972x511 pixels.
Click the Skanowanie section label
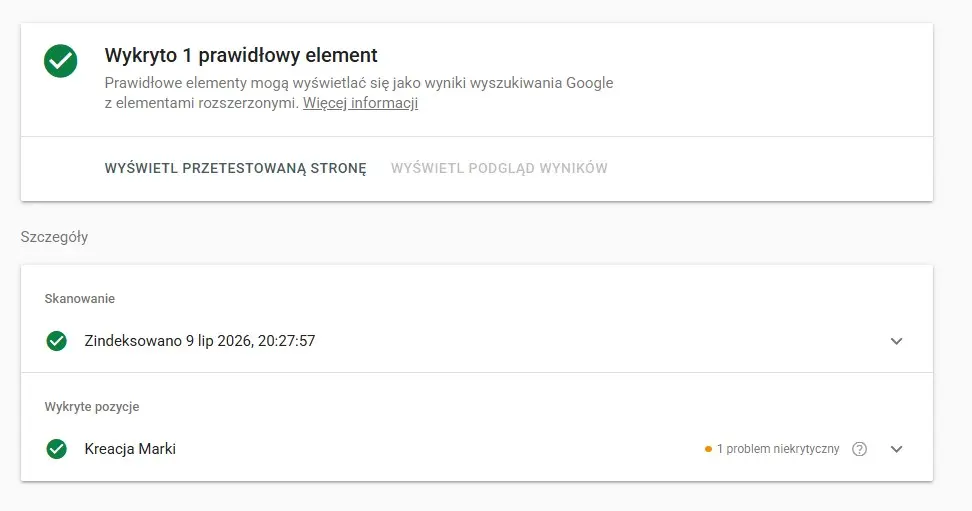[x=79, y=298]
